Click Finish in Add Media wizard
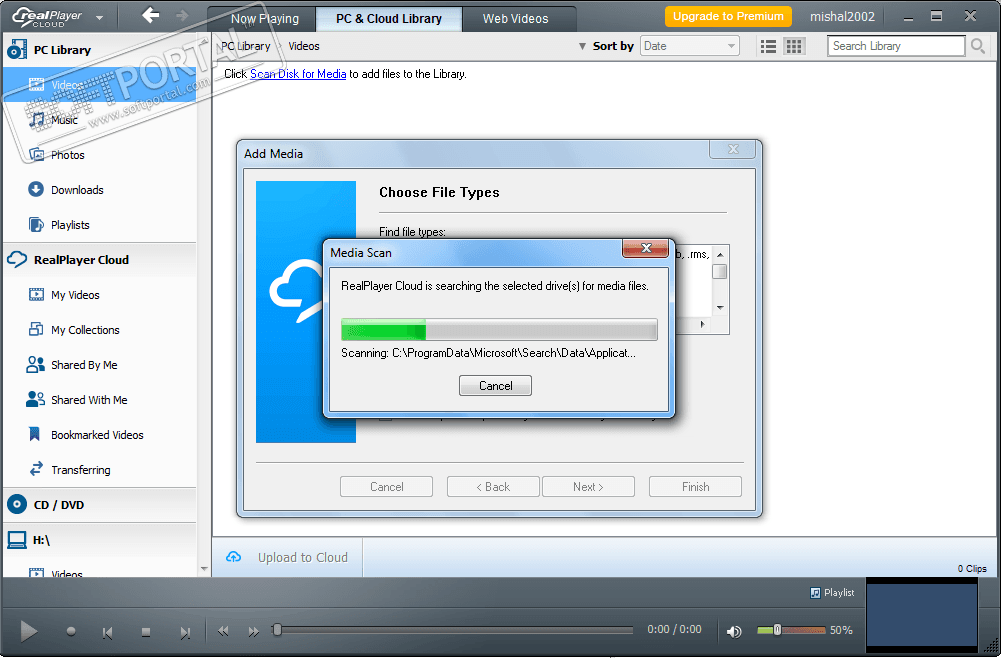Image resolution: width=1001 pixels, height=658 pixels. click(x=695, y=486)
